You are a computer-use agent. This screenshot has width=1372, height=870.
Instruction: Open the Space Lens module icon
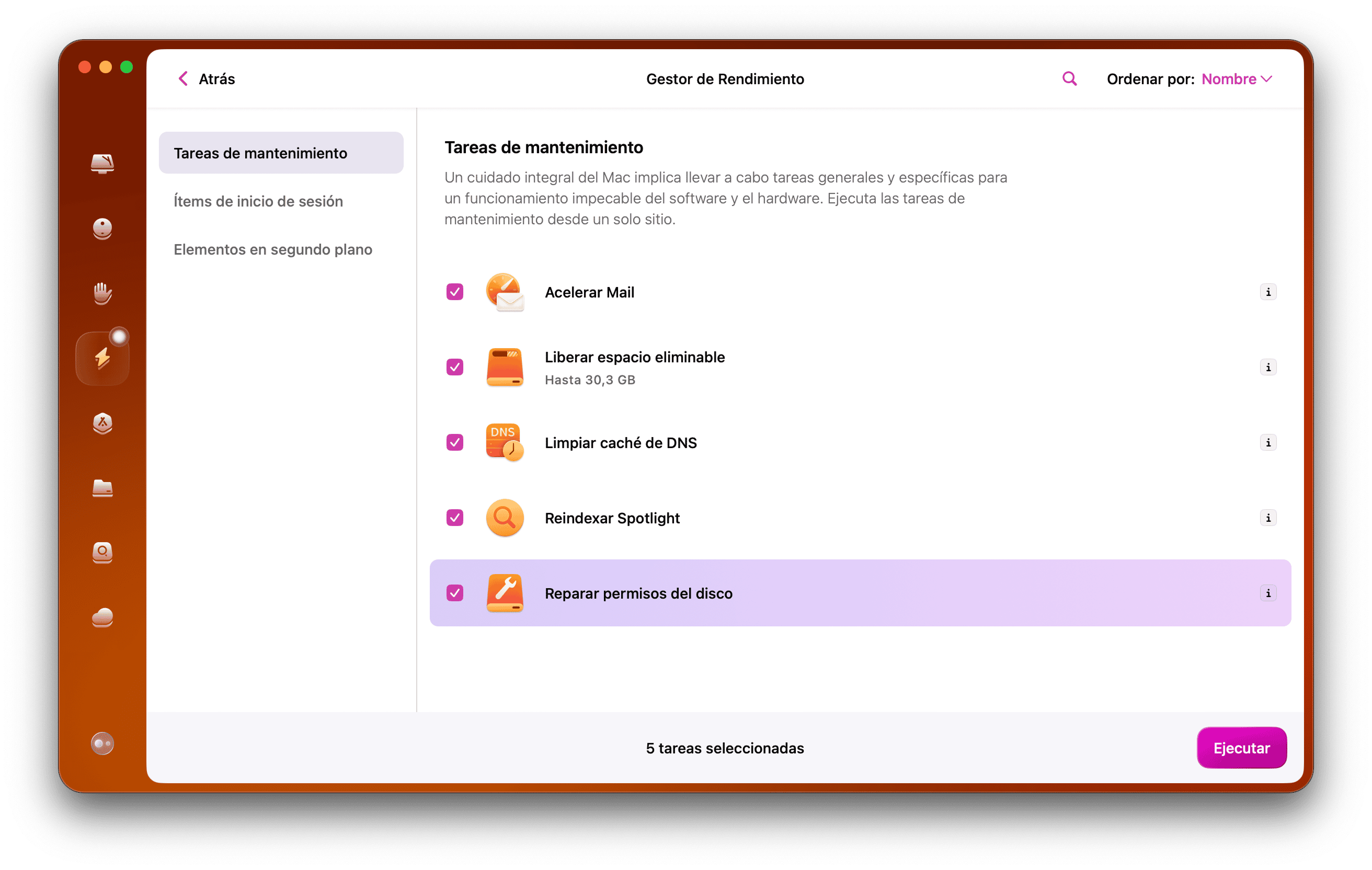point(102,617)
